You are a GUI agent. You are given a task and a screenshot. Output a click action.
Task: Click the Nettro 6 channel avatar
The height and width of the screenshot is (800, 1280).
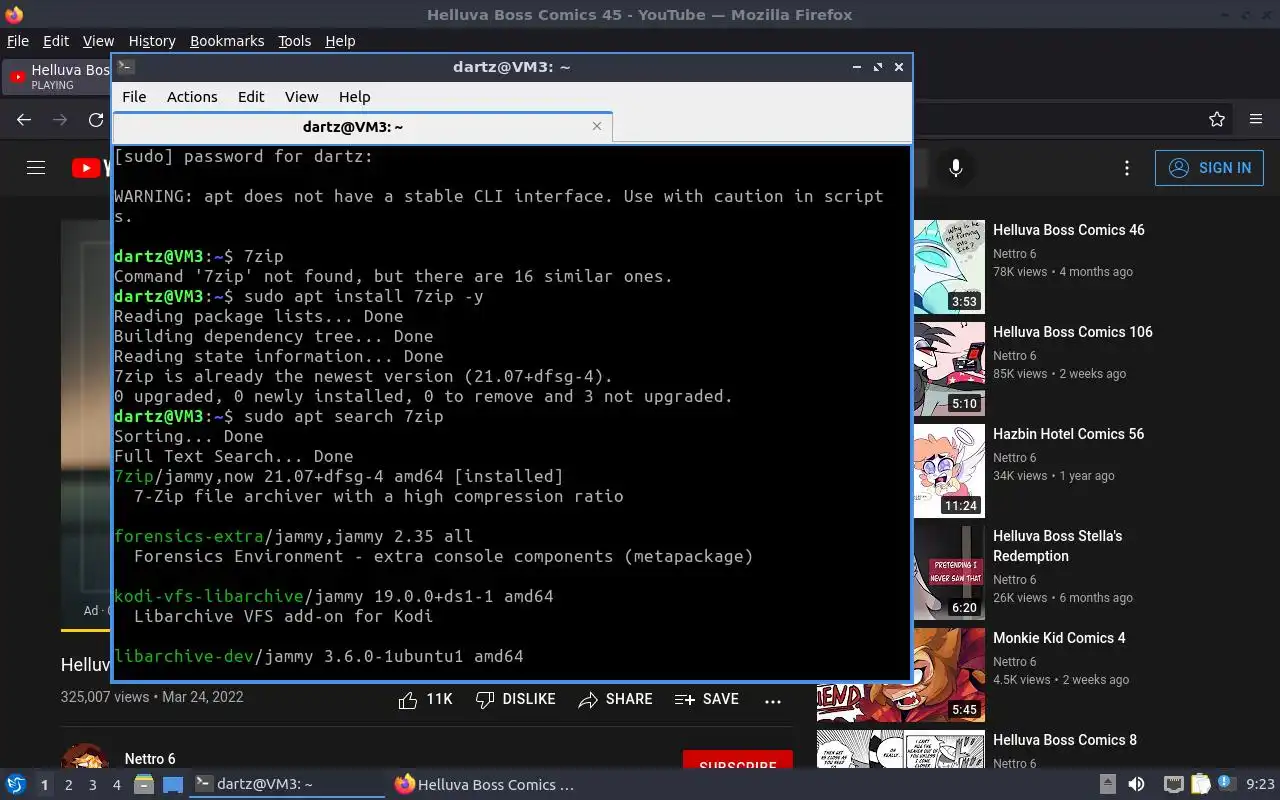pos(86,757)
